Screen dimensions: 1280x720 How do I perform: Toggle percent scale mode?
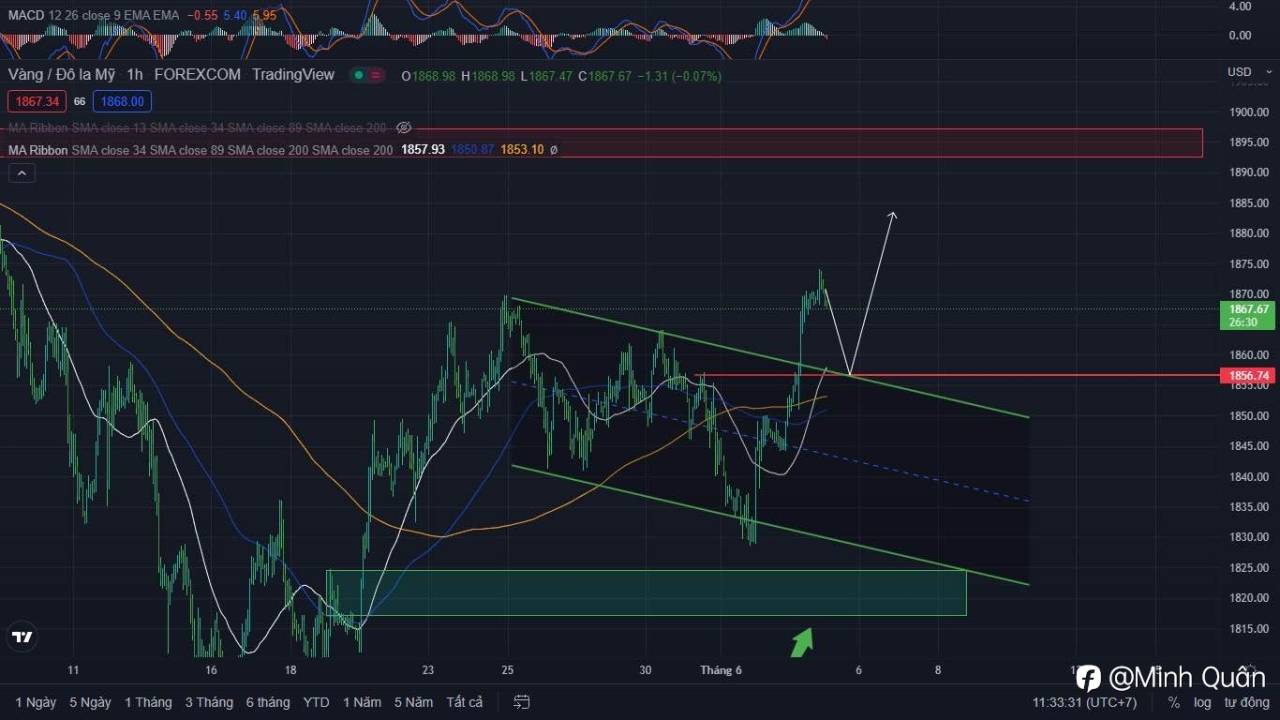(1174, 702)
